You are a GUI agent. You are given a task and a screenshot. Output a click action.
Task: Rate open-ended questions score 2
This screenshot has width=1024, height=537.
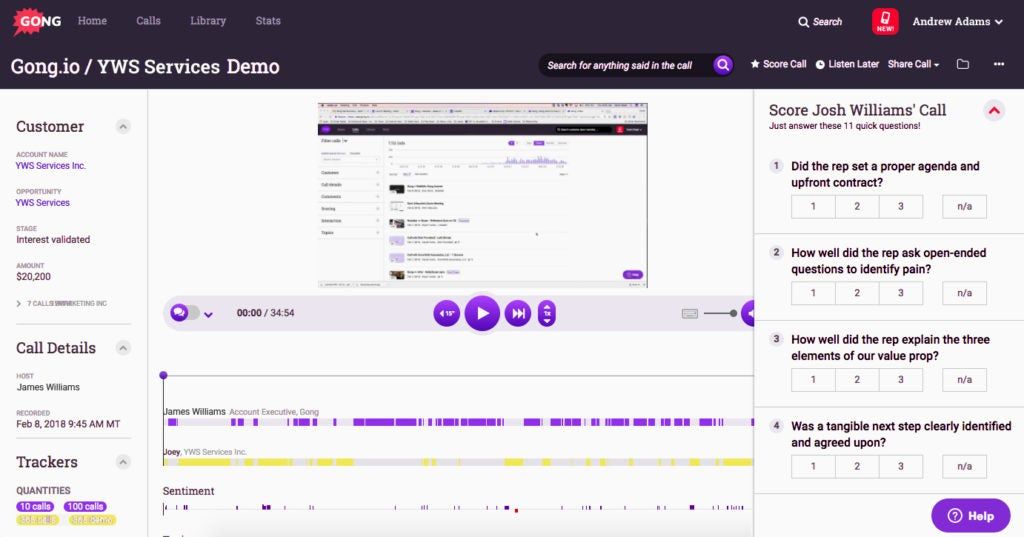(x=857, y=293)
